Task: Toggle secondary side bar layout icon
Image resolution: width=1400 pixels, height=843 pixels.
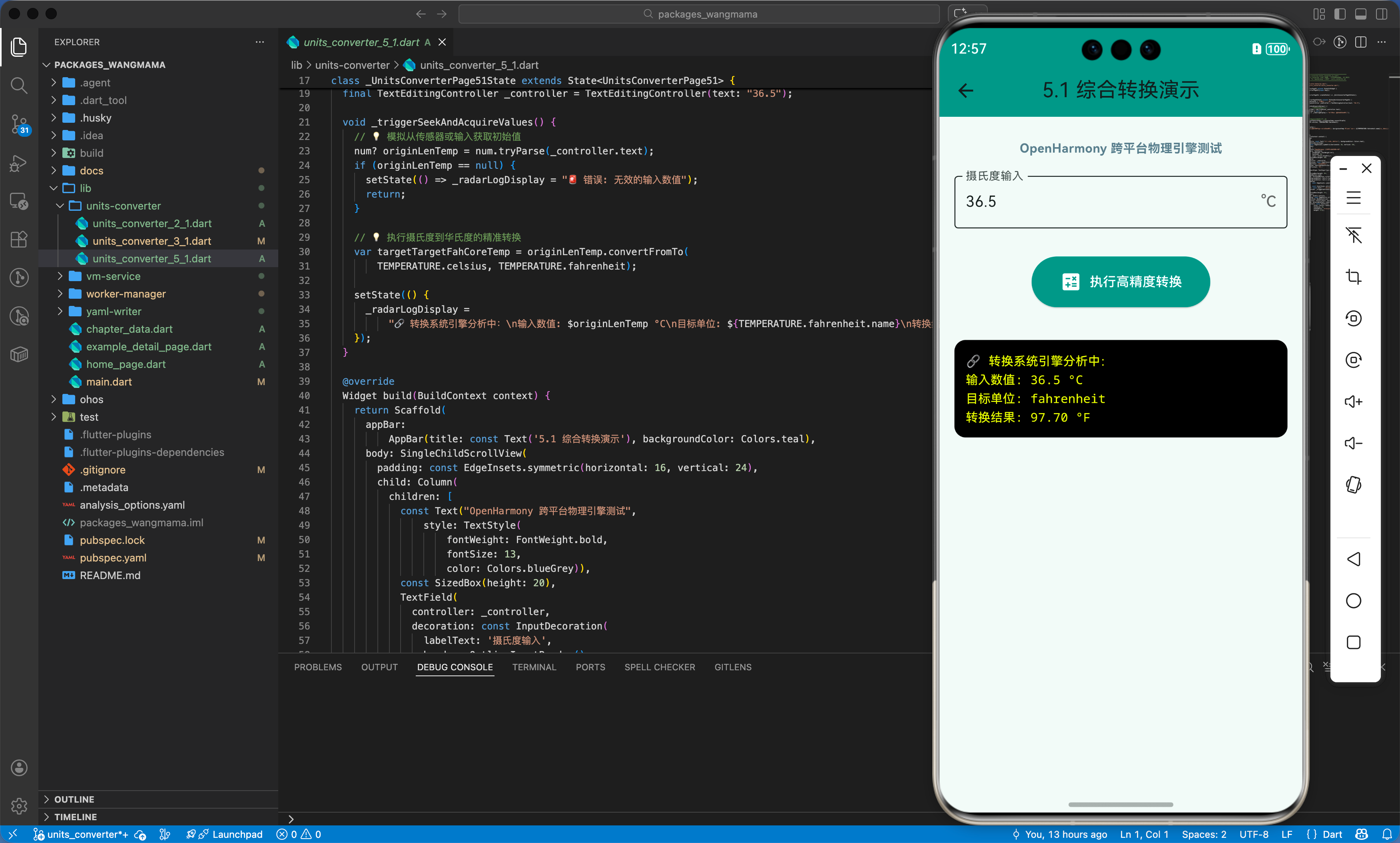Action: [x=1382, y=14]
